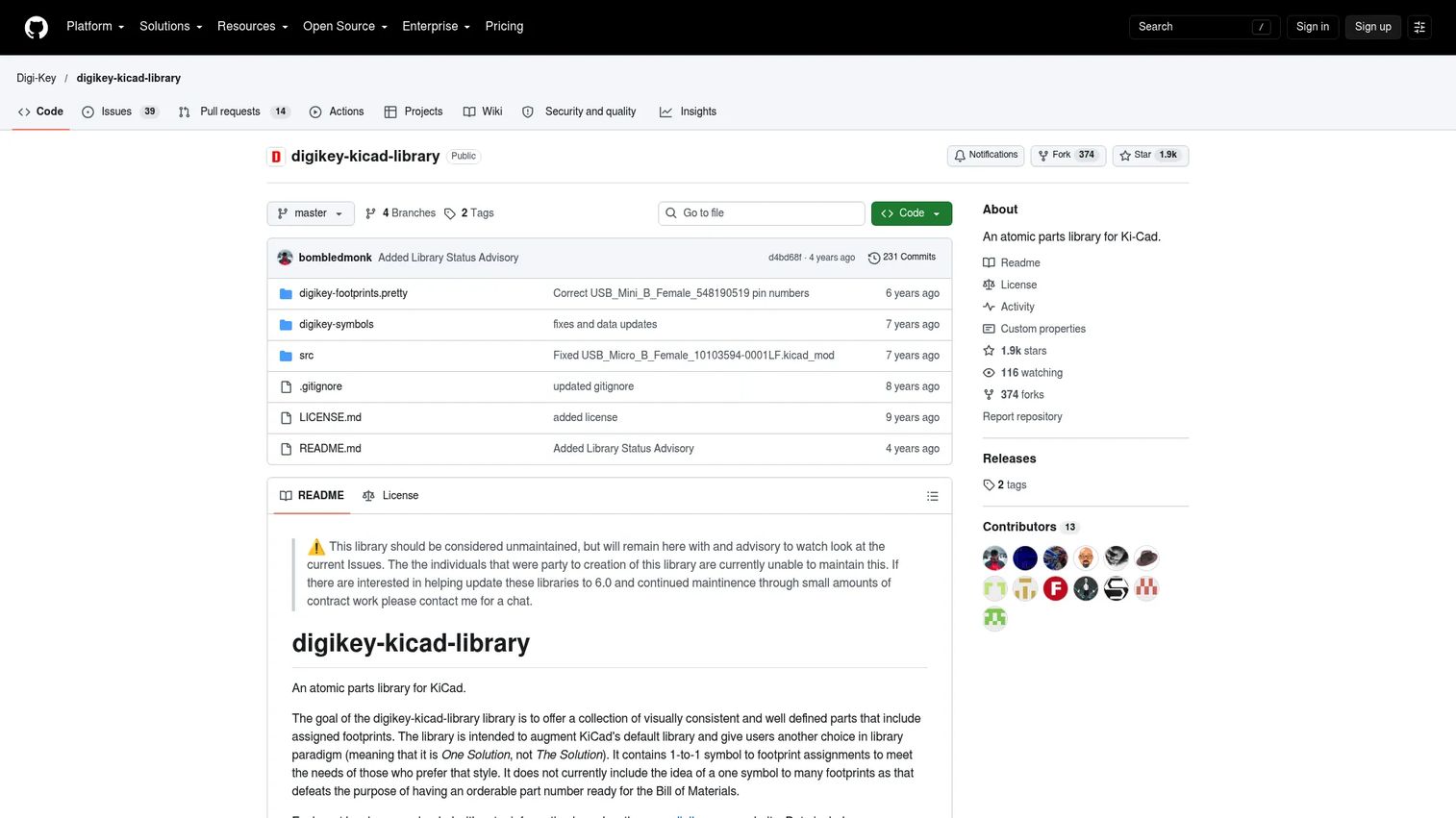Click the README.md file icon

point(286,449)
